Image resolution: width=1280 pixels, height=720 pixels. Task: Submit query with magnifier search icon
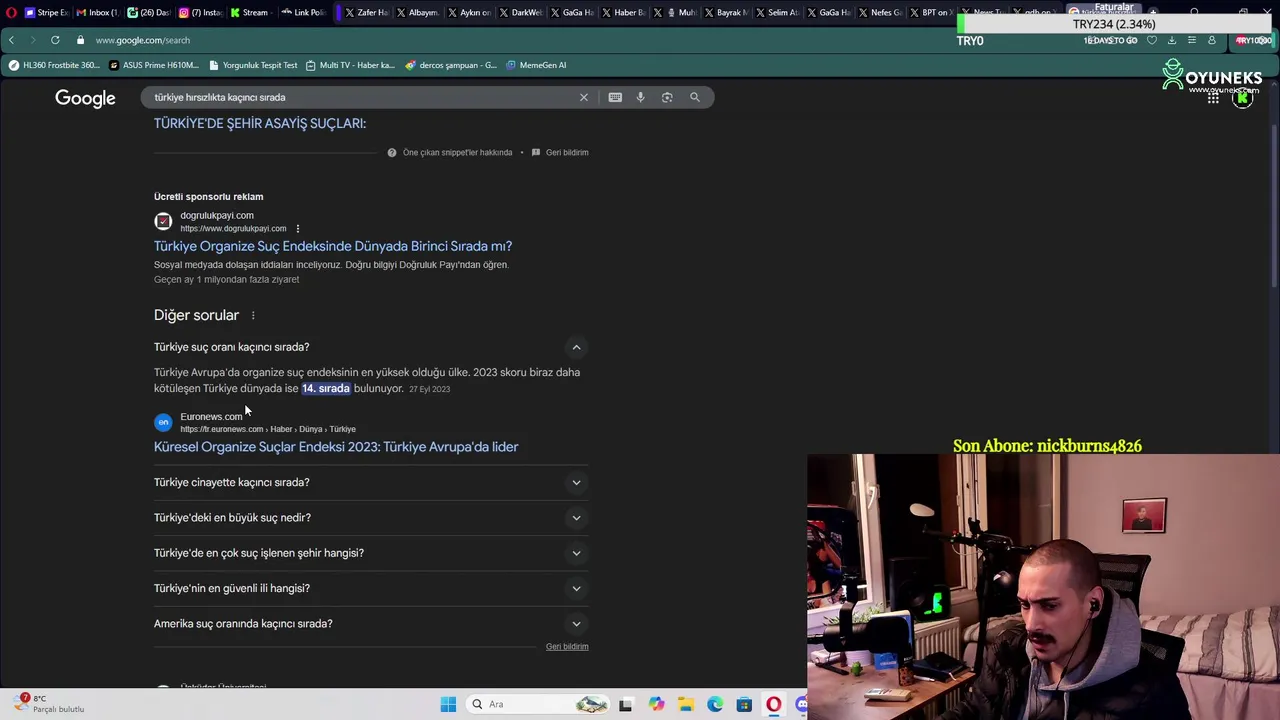click(x=695, y=97)
